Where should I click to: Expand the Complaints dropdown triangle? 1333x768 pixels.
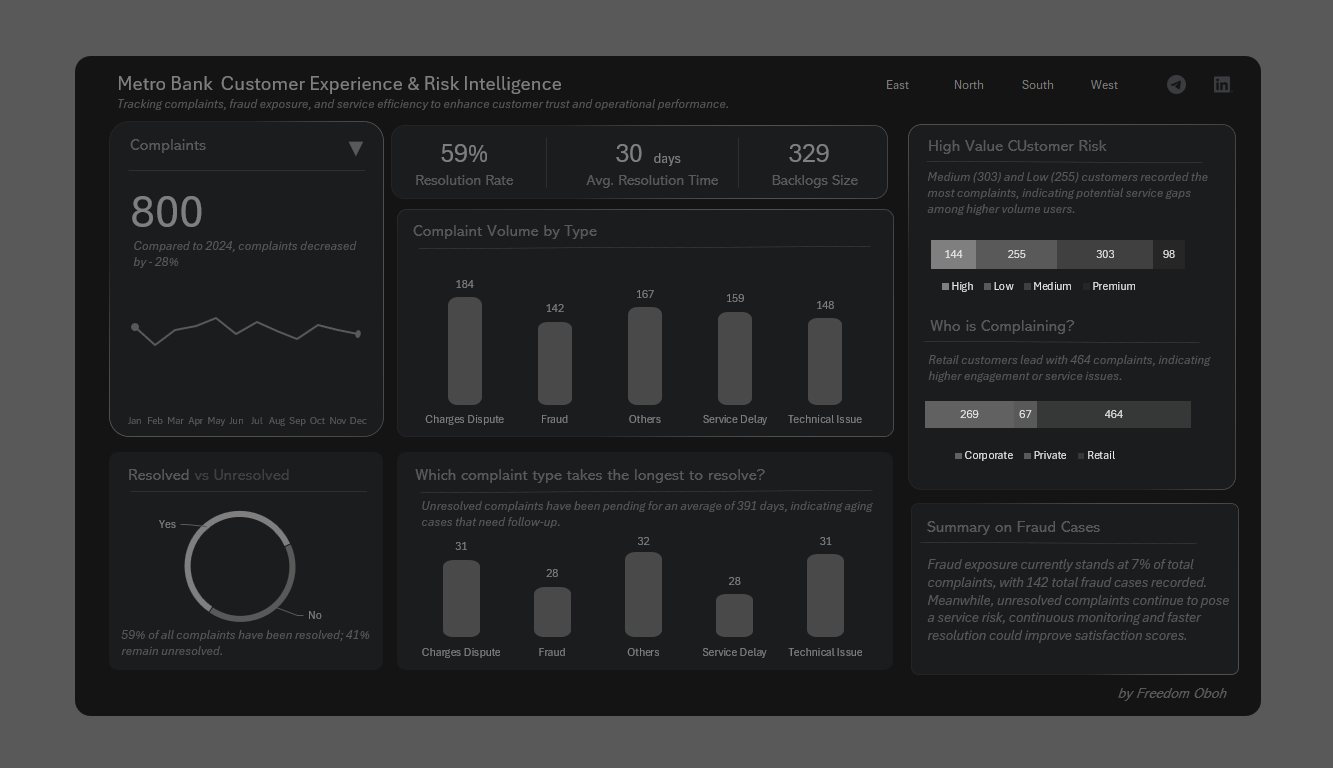355,148
